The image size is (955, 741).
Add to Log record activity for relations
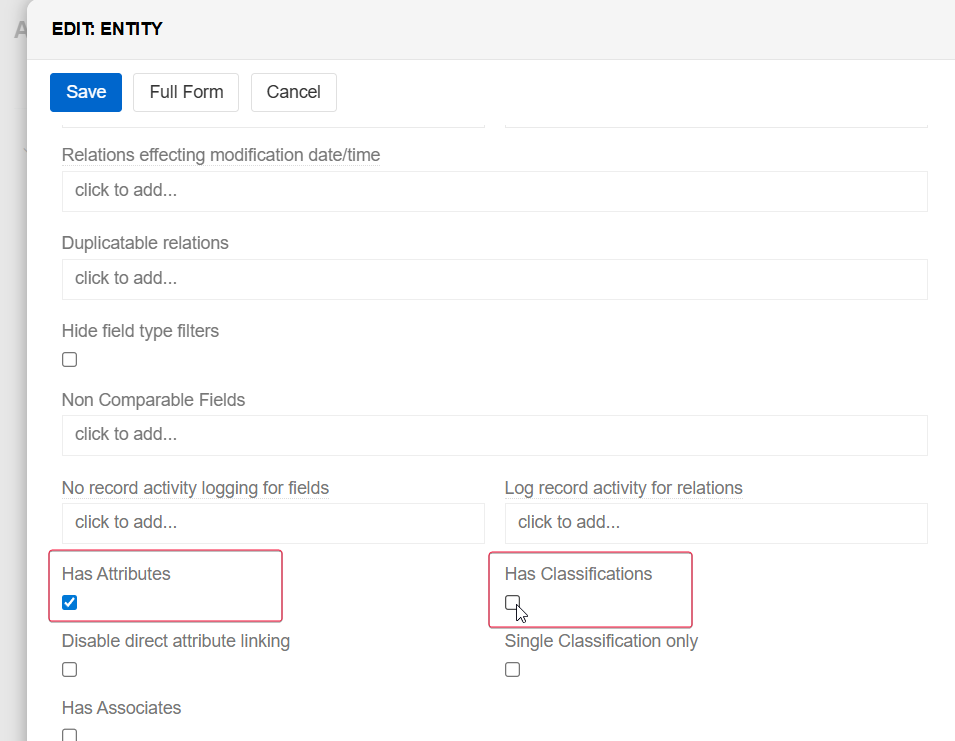point(715,523)
